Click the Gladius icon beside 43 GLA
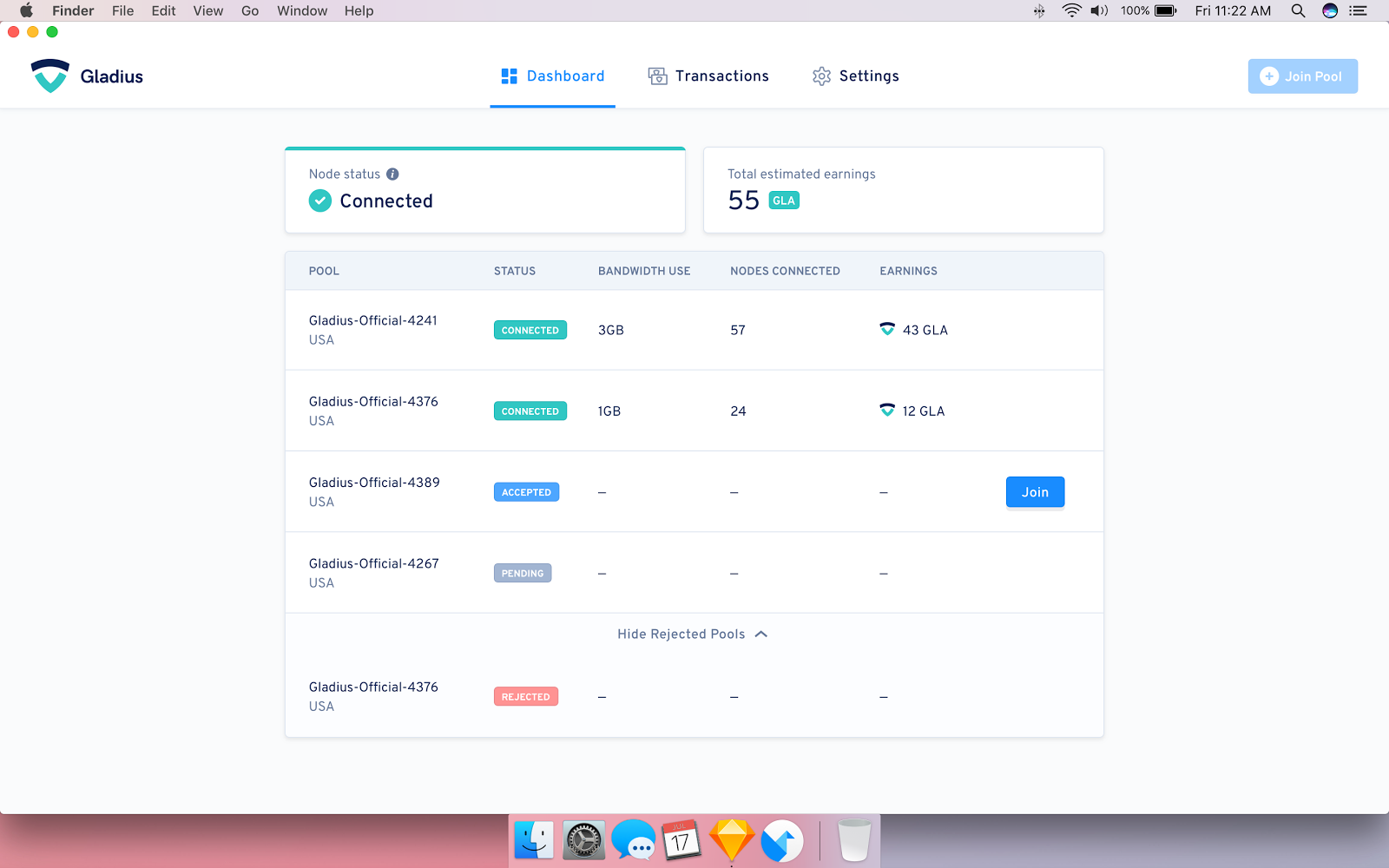Screen dimensions: 1389x868 pos(887,329)
